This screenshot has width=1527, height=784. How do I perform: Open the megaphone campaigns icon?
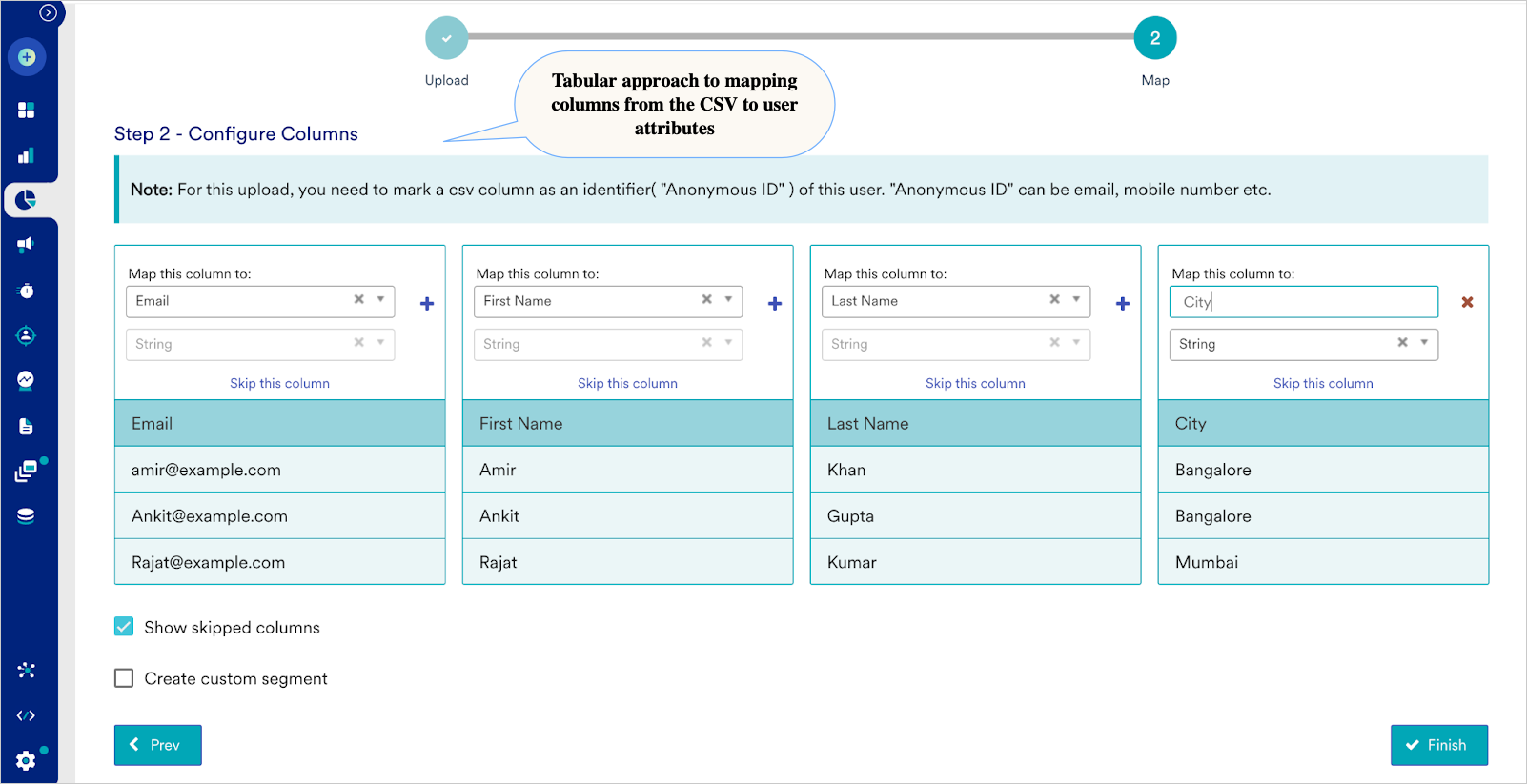pos(26,245)
